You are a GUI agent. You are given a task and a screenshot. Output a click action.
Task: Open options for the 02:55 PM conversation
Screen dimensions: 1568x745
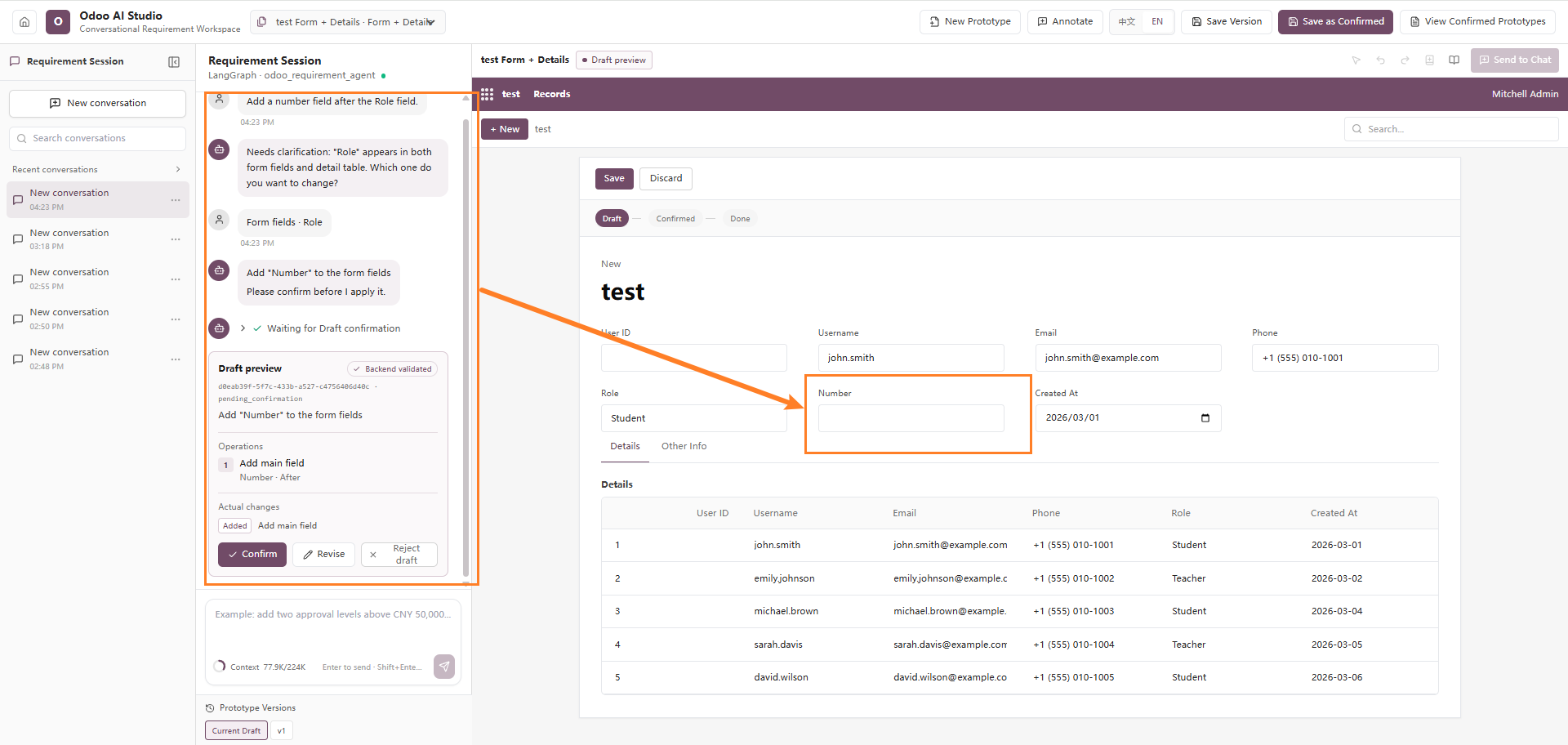click(176, 279)
